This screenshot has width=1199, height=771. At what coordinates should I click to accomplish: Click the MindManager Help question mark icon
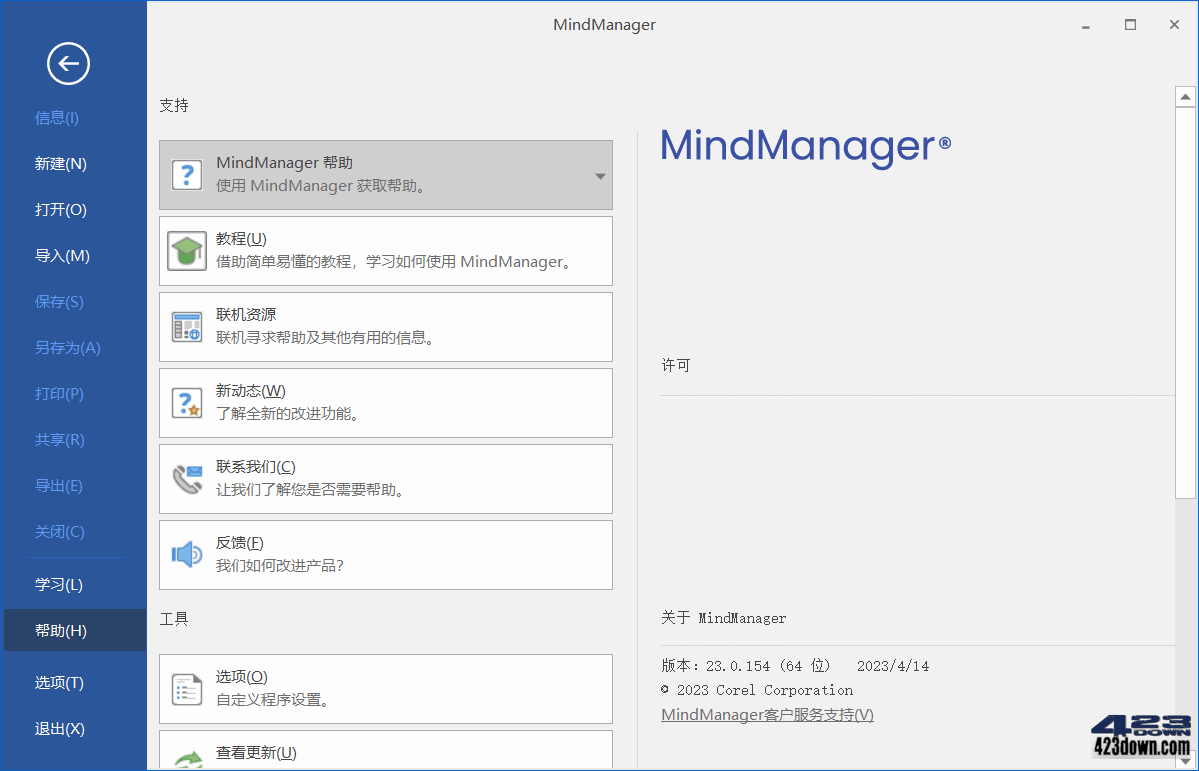click(188, 175)
